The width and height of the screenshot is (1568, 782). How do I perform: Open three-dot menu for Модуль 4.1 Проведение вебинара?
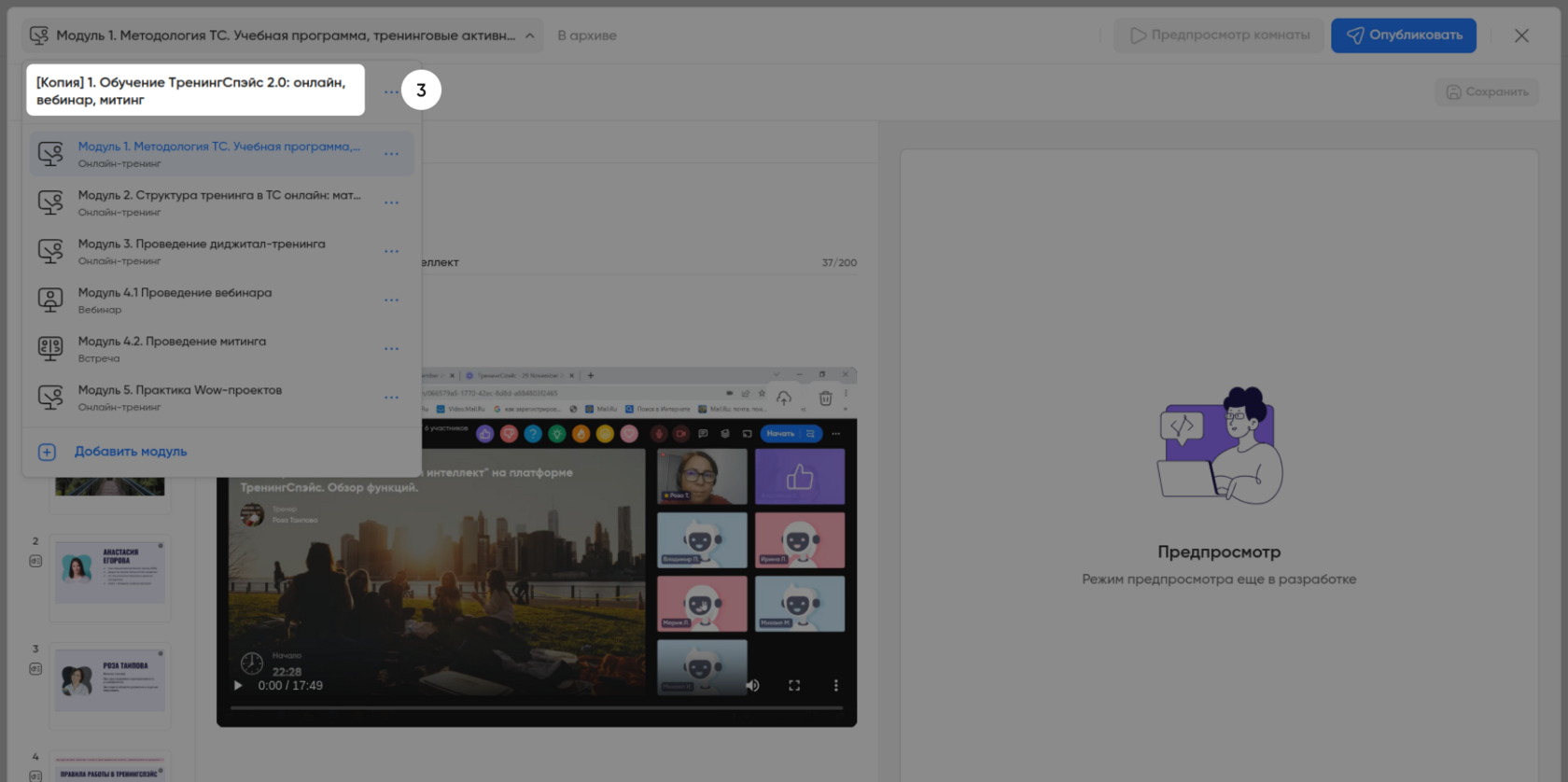[x=391, y=300]
